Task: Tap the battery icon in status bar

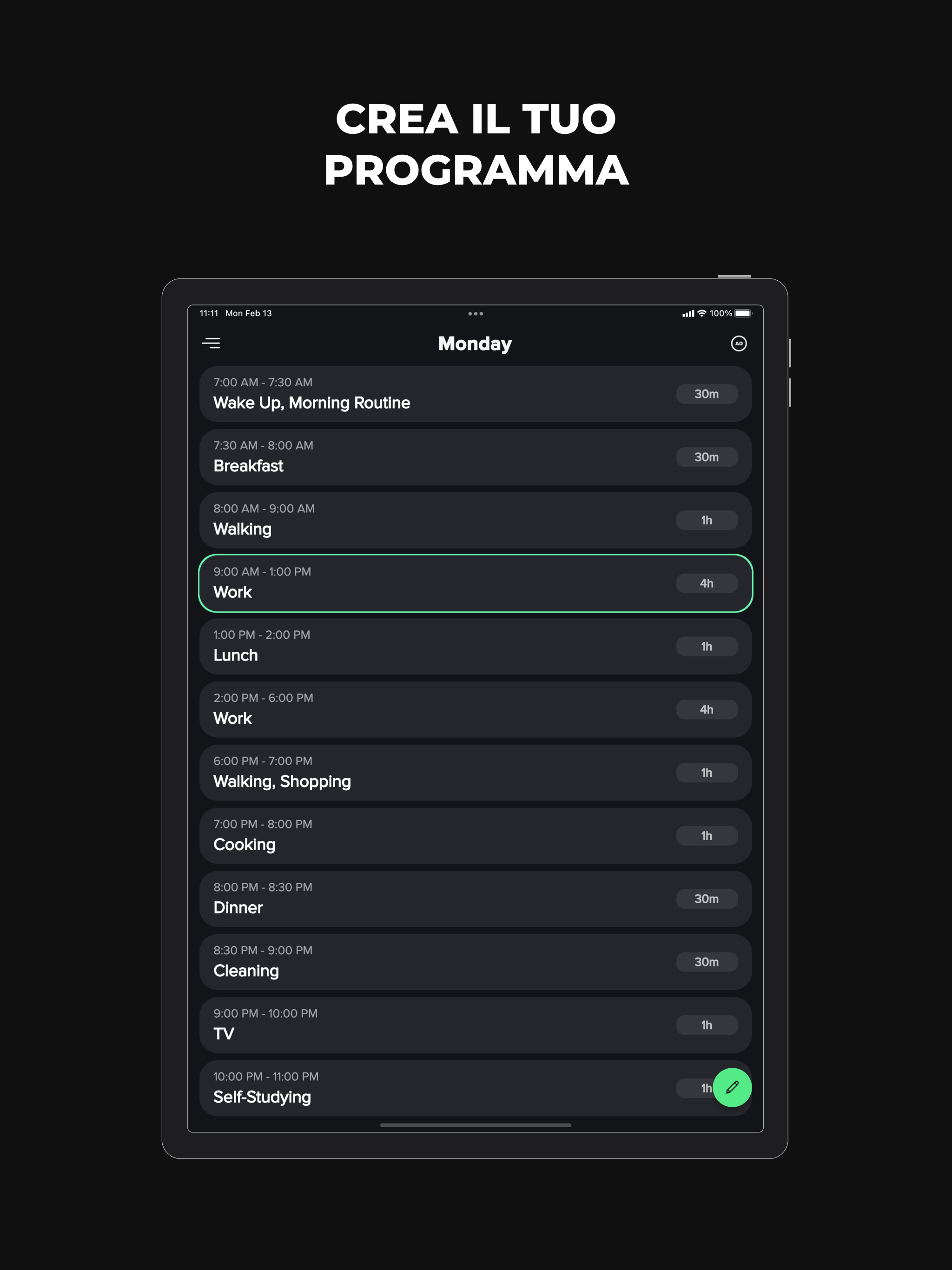Action: [743, 313]
